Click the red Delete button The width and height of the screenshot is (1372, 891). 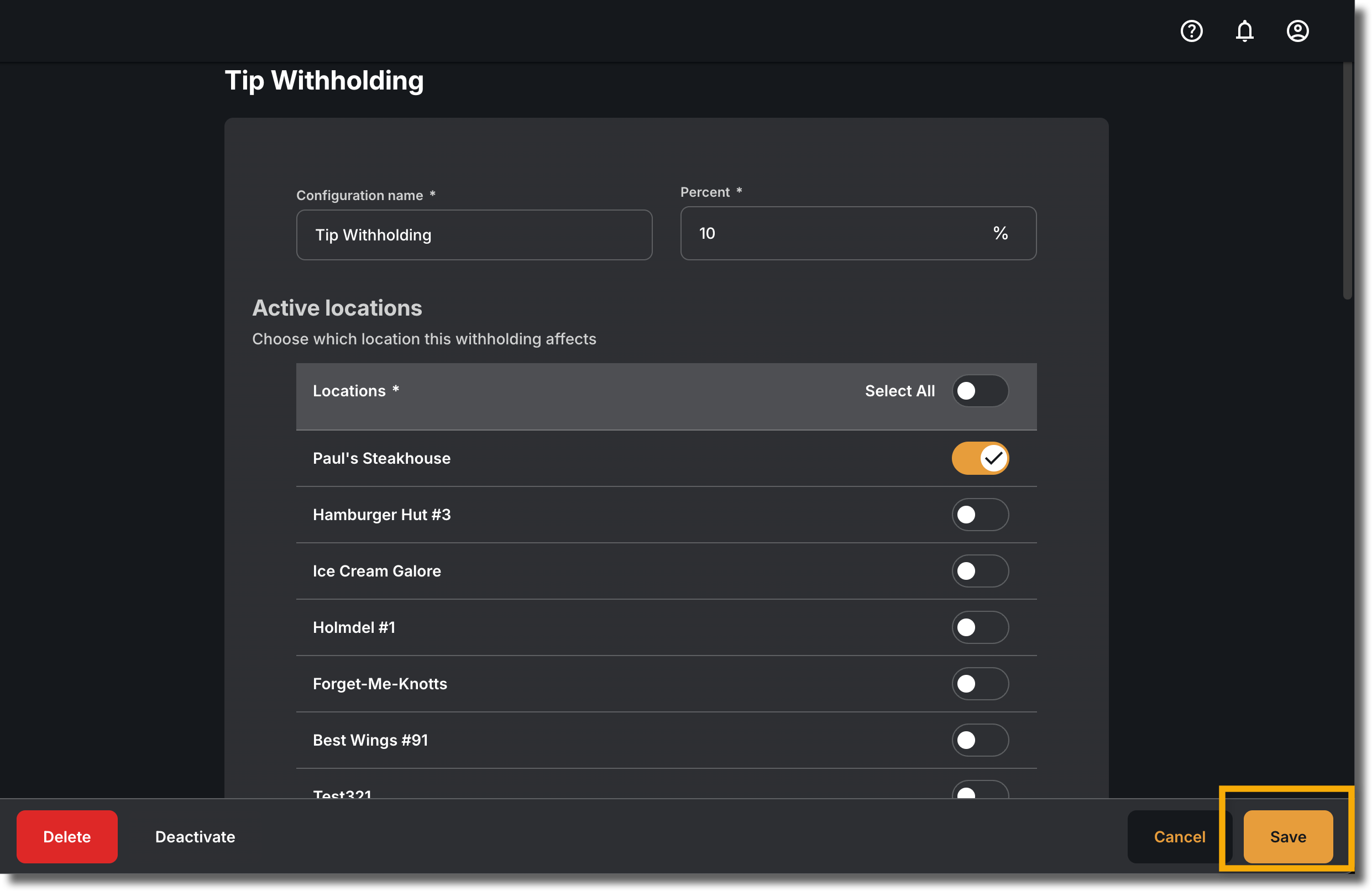pos(67,837)
